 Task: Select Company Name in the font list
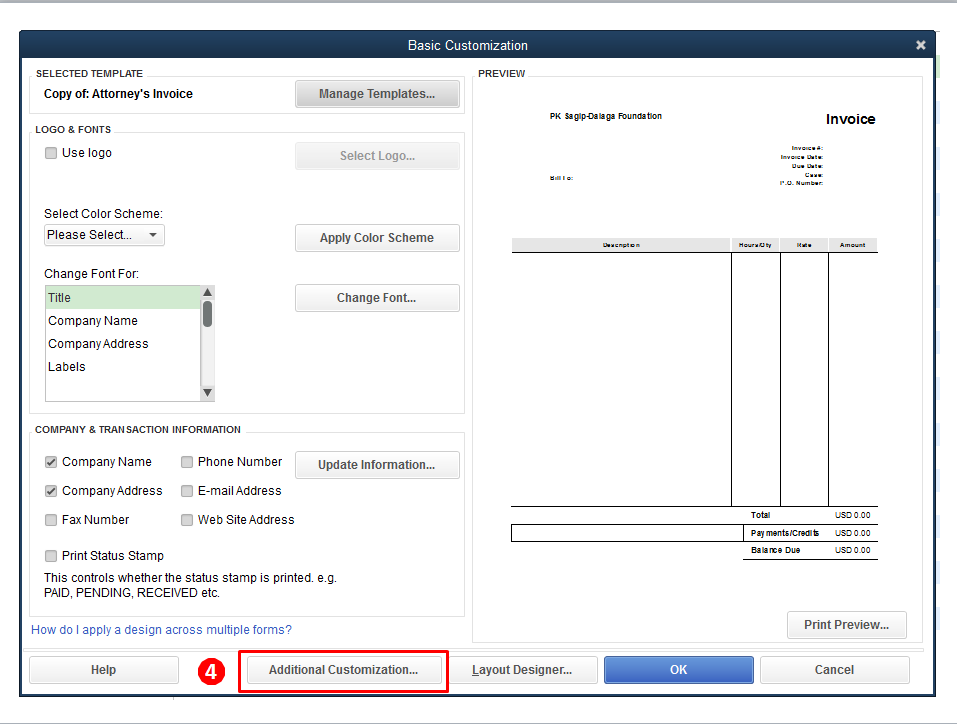pyautogui.click(x=123, y=321)
